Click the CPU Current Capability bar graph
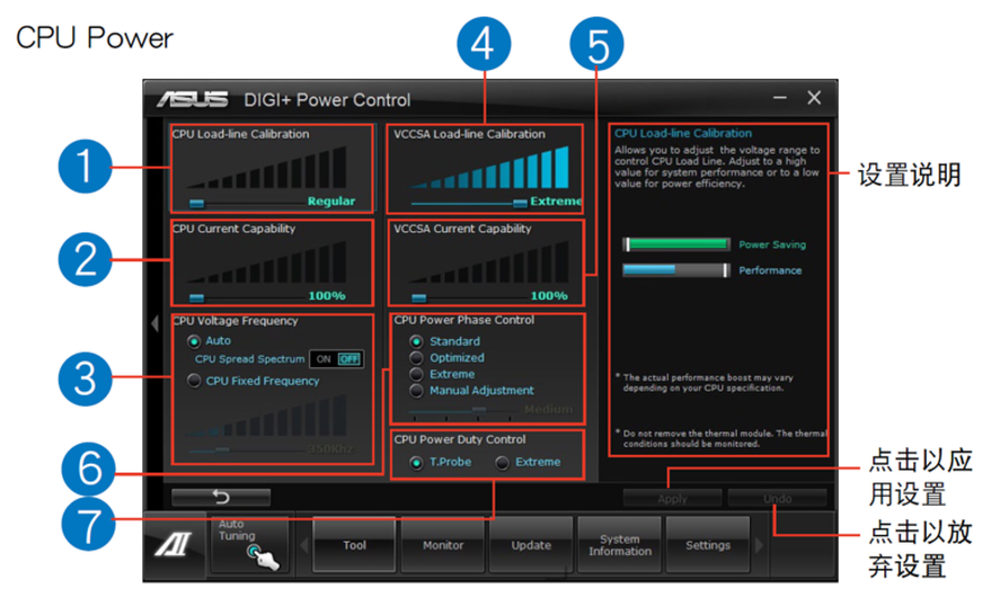Viewport: 1000px width, 606px height. pos(267,262)
